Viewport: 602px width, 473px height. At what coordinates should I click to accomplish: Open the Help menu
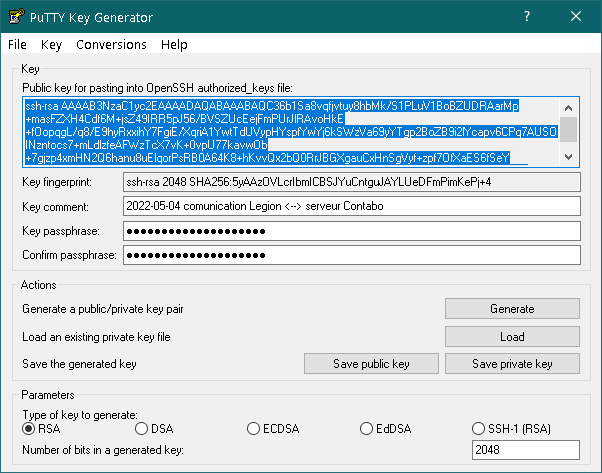point(174,45)
